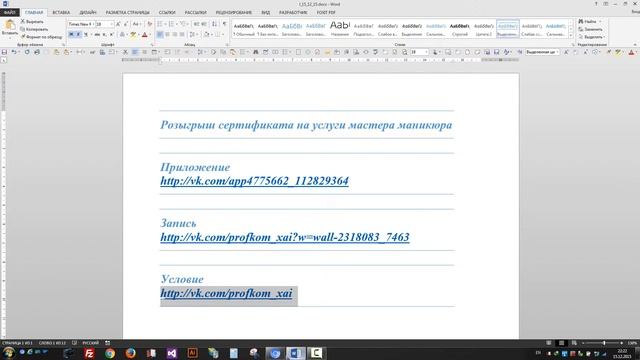Toggle Underline formatting in ribbon

[86, 35]
